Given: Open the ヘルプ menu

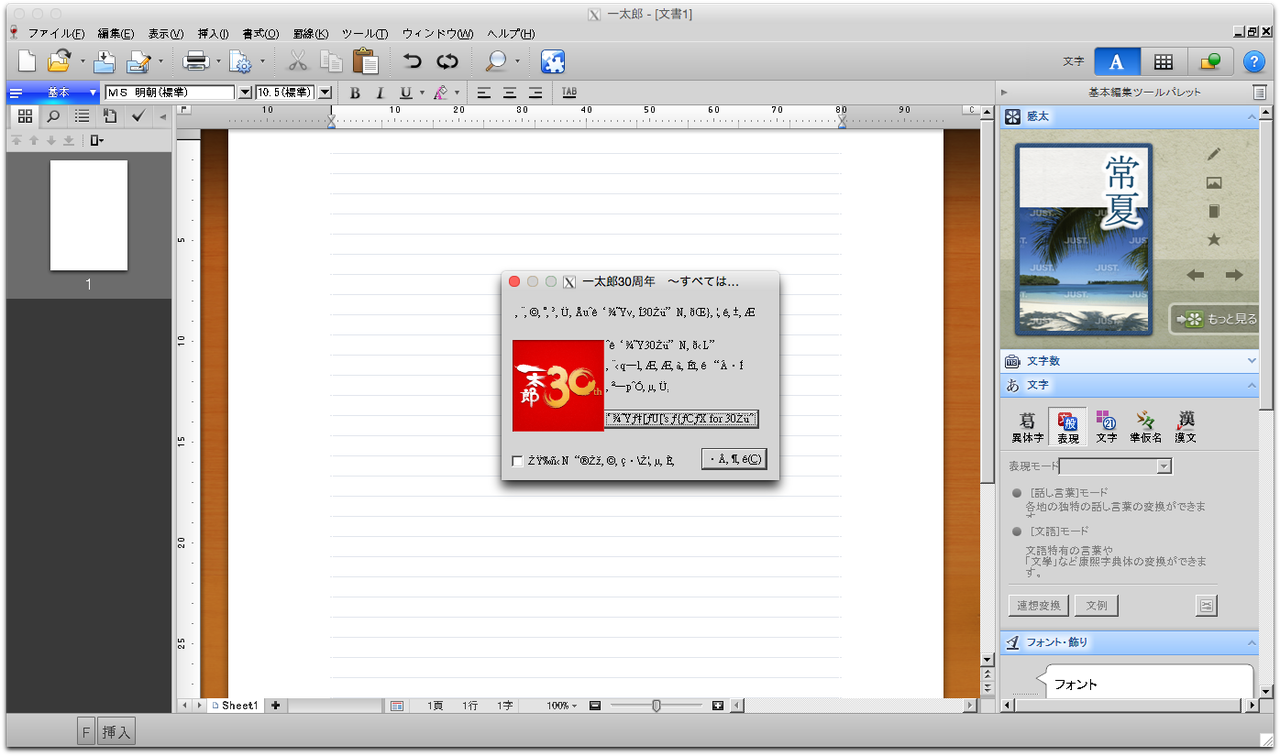Looking at the screenshot, I should point(510,34).
